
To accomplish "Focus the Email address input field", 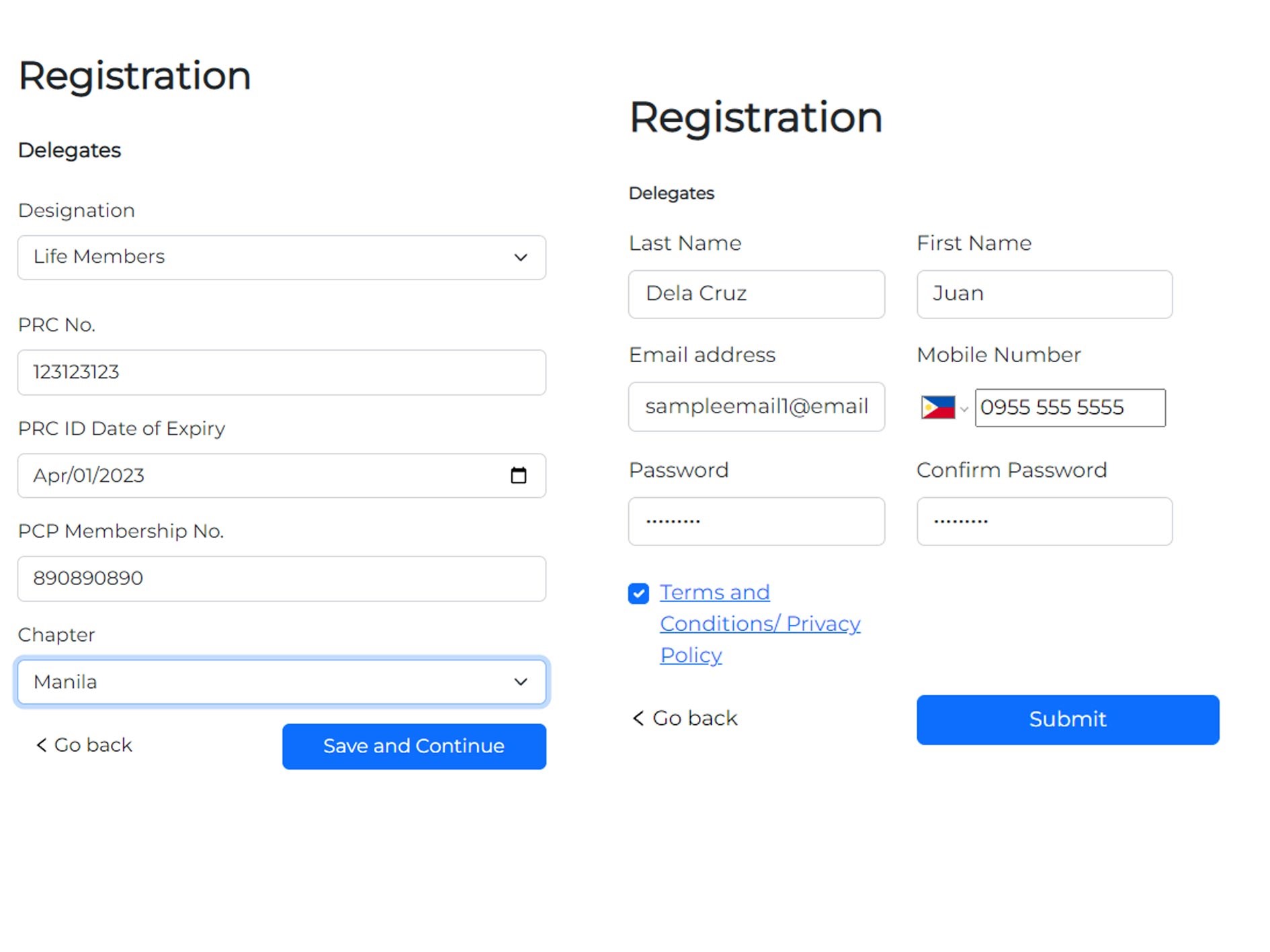I will tap(756, 407).
